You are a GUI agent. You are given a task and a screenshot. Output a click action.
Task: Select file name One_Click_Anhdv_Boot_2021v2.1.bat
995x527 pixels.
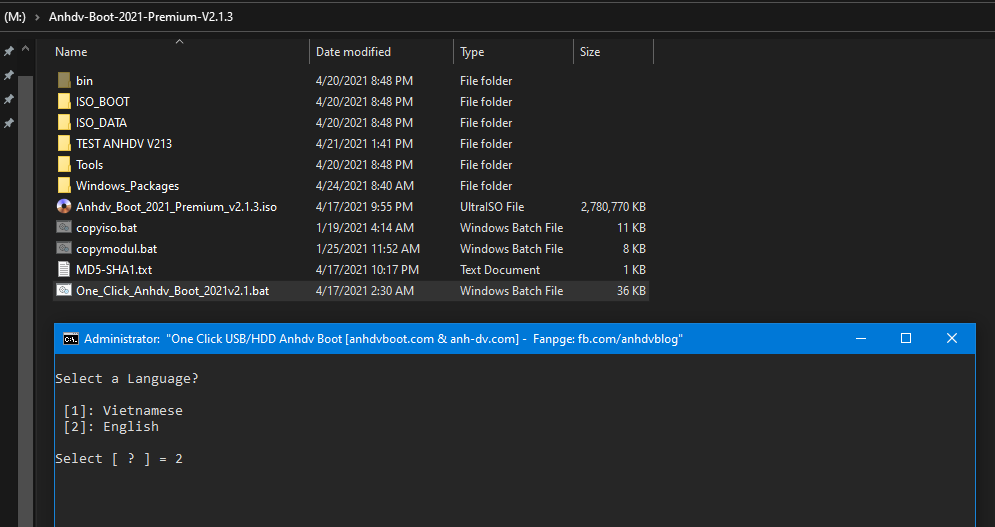click(x=173, y=291)
